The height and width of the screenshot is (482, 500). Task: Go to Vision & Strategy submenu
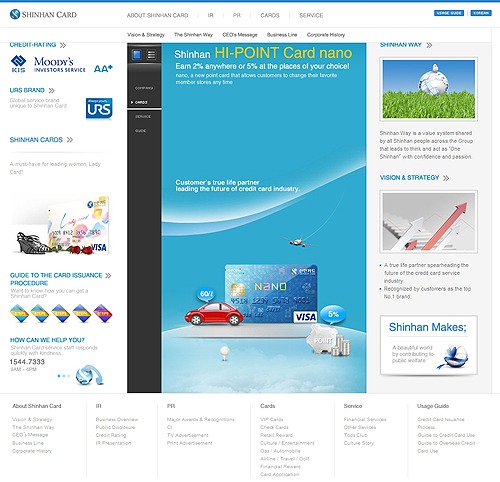click(x=146, y=35)
